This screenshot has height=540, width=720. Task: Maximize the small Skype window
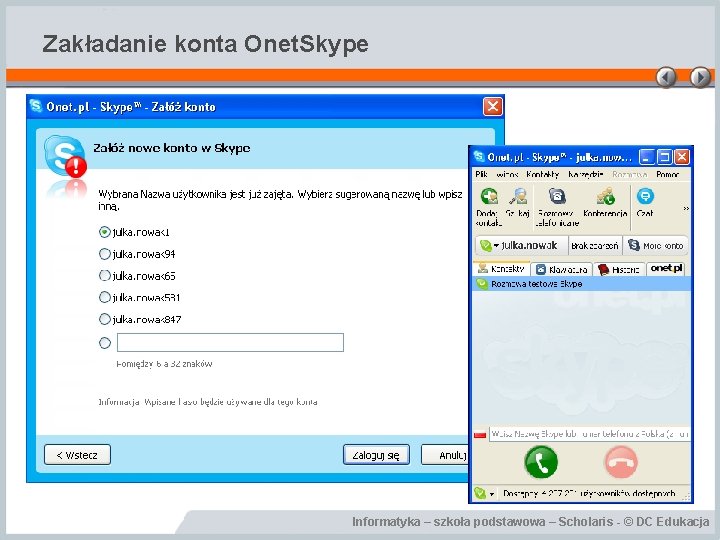coord(664,157)
